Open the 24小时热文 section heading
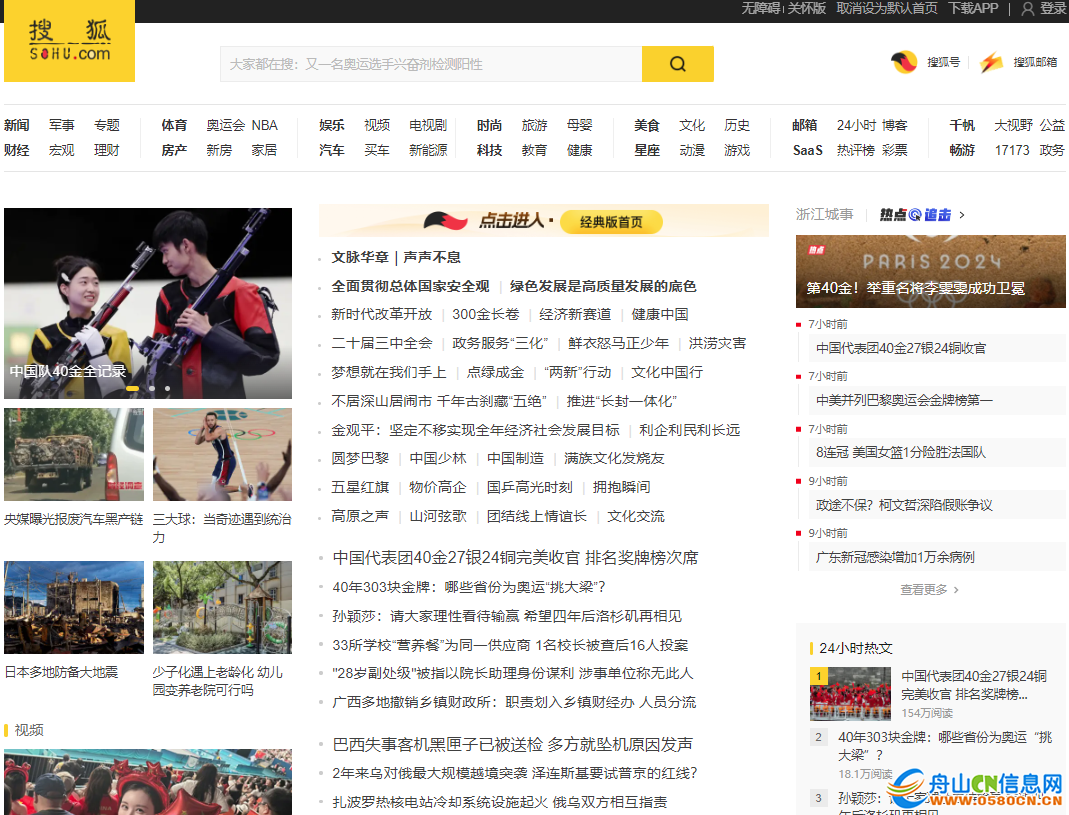Image resolution: width=1069 pixels, height=815 pixels. 856,648
